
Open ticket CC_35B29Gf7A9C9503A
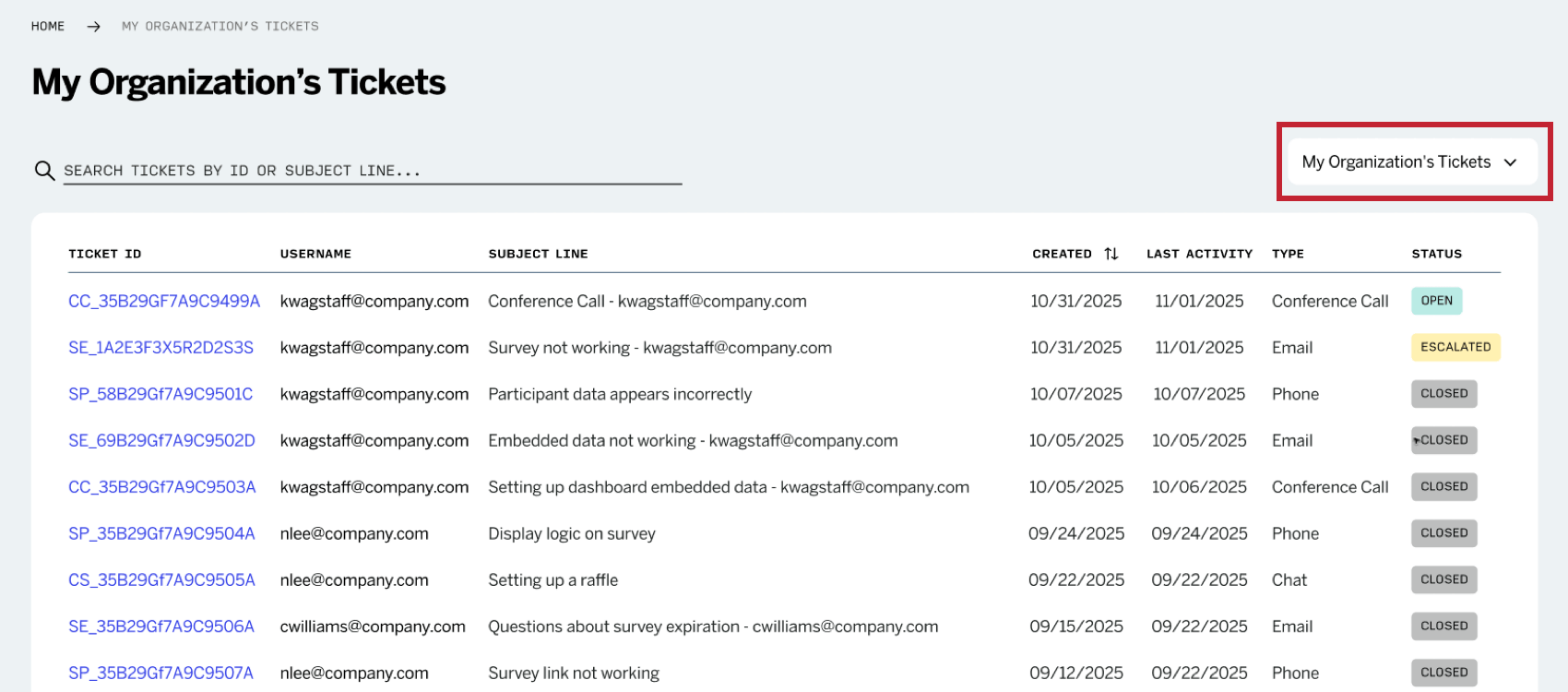[162, 487]
